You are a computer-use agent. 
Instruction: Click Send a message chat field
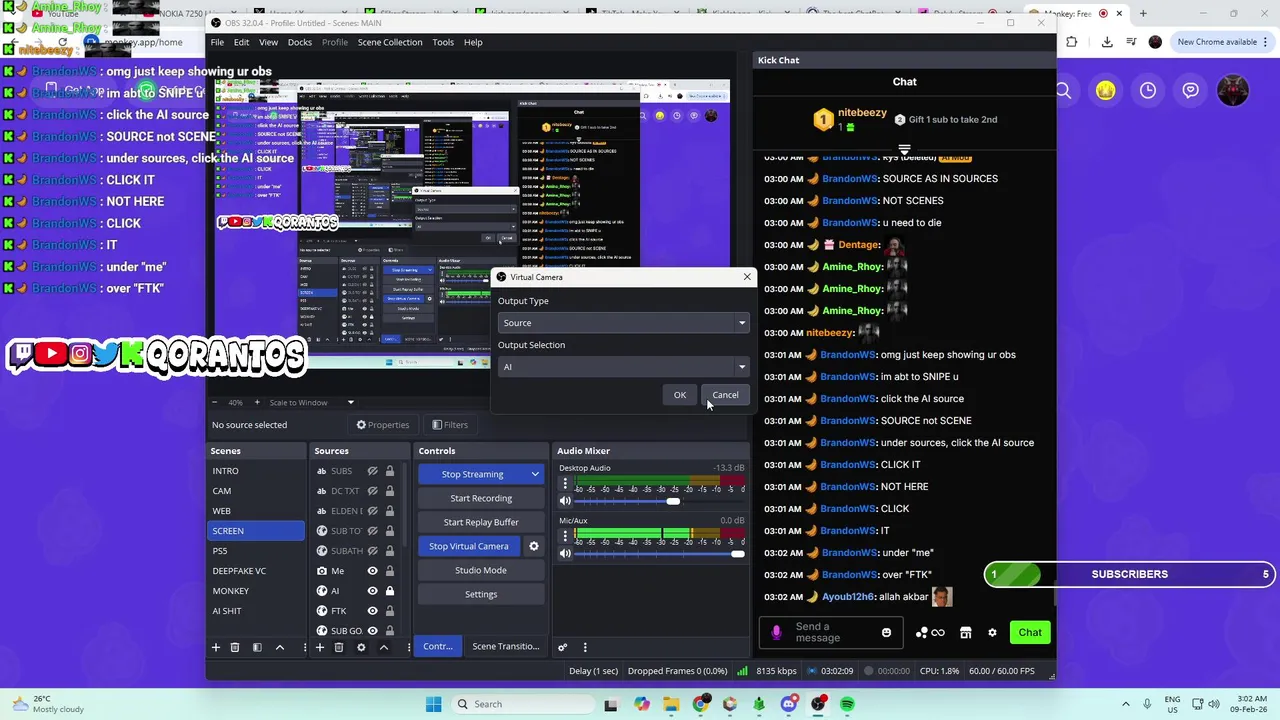coord(832,632)
